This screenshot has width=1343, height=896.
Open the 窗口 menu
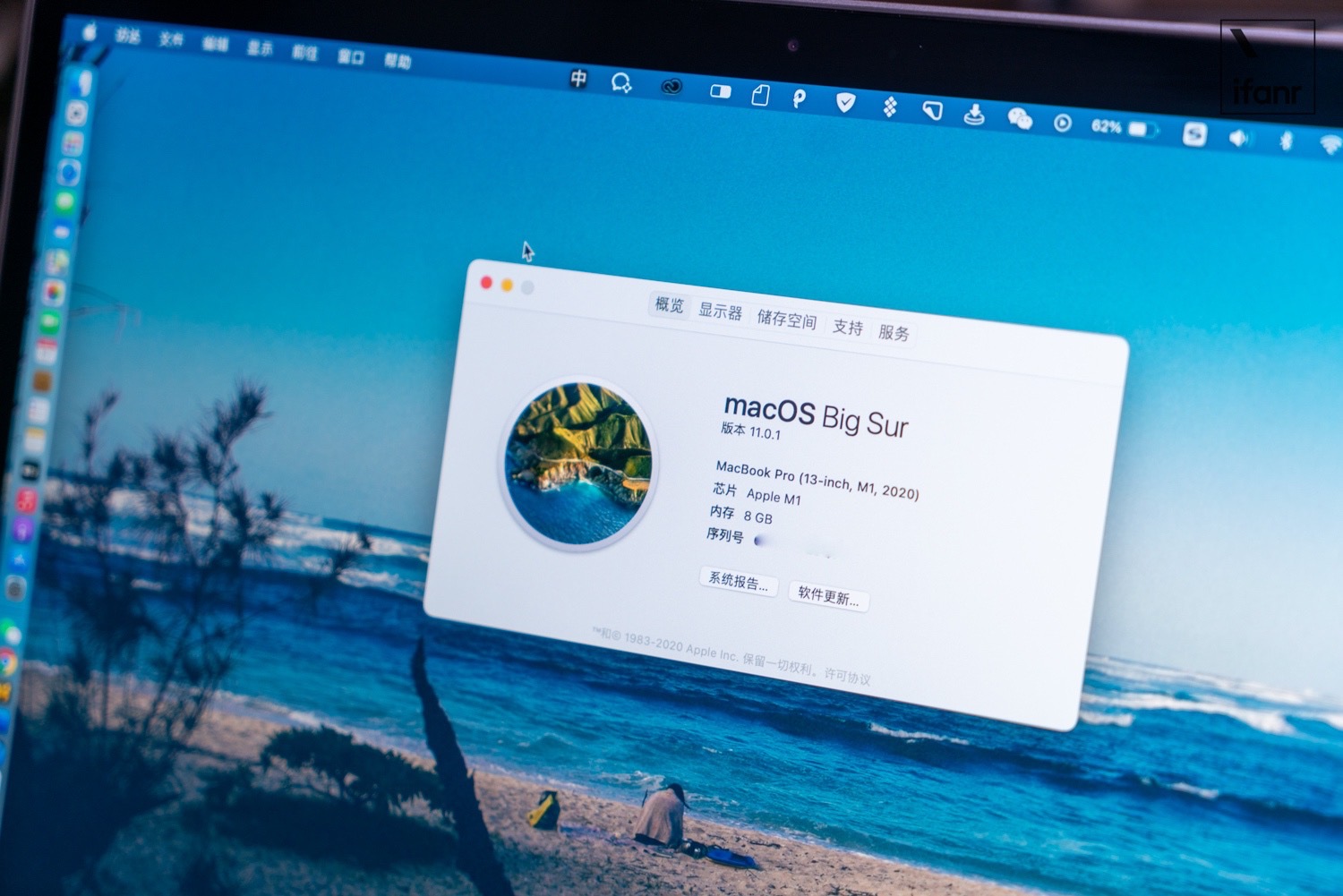click(x=350, y=57)
